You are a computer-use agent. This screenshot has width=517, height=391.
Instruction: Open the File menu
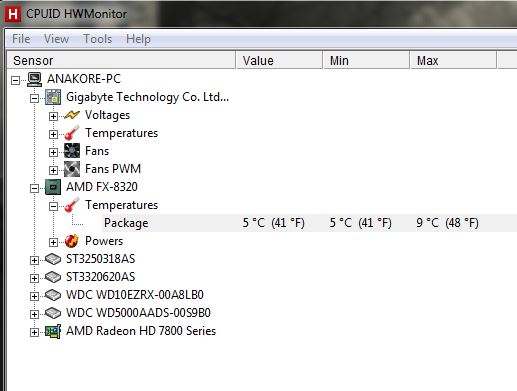click(21, 39)
